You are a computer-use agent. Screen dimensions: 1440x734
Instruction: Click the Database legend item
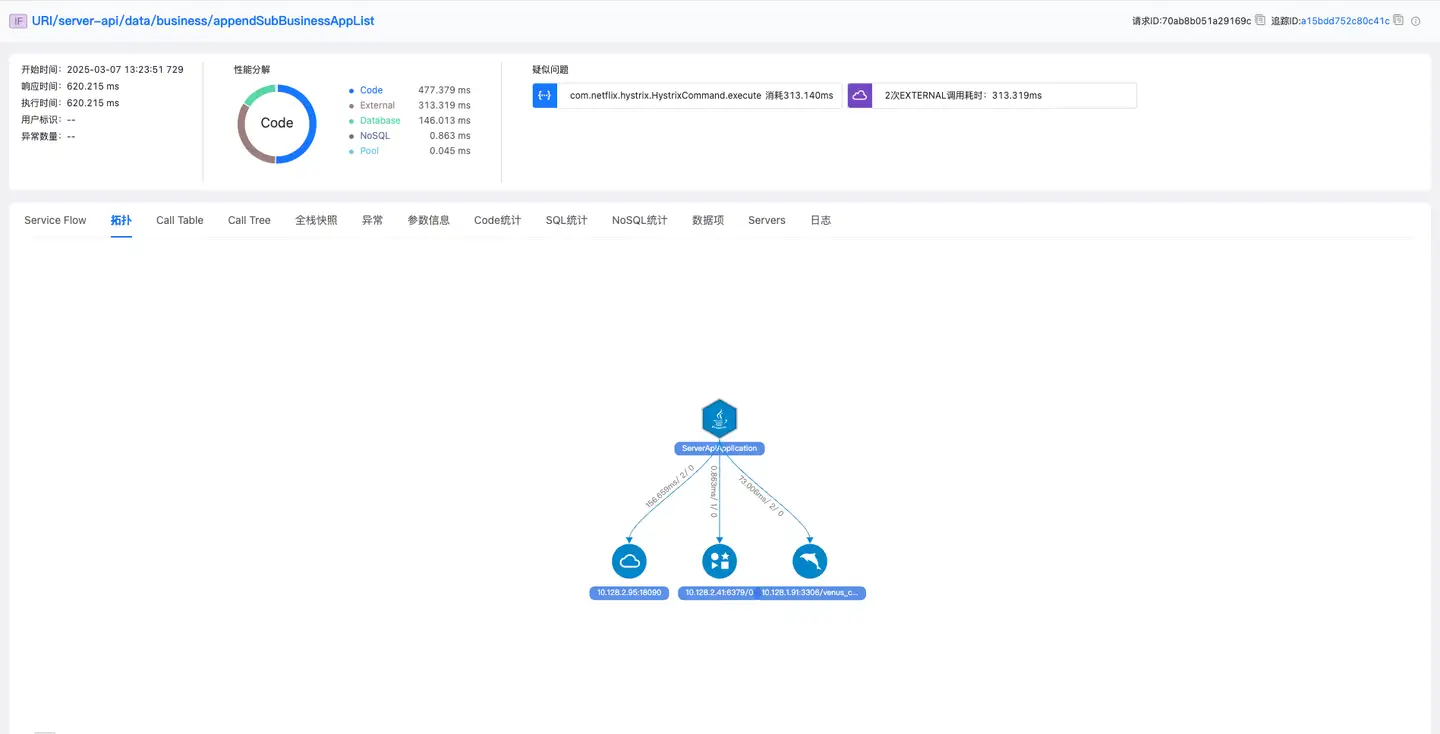pos(380,120)
